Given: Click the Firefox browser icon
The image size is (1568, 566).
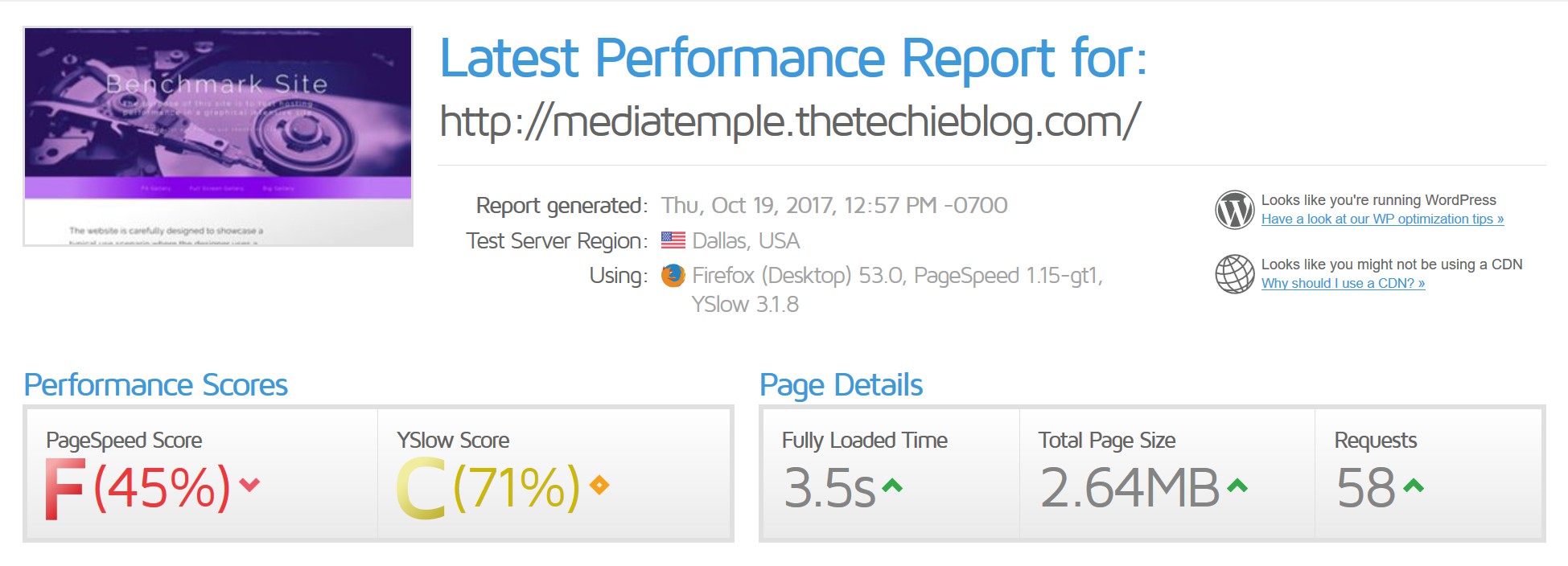Looking at the screenshot, I should pos(673,276).
